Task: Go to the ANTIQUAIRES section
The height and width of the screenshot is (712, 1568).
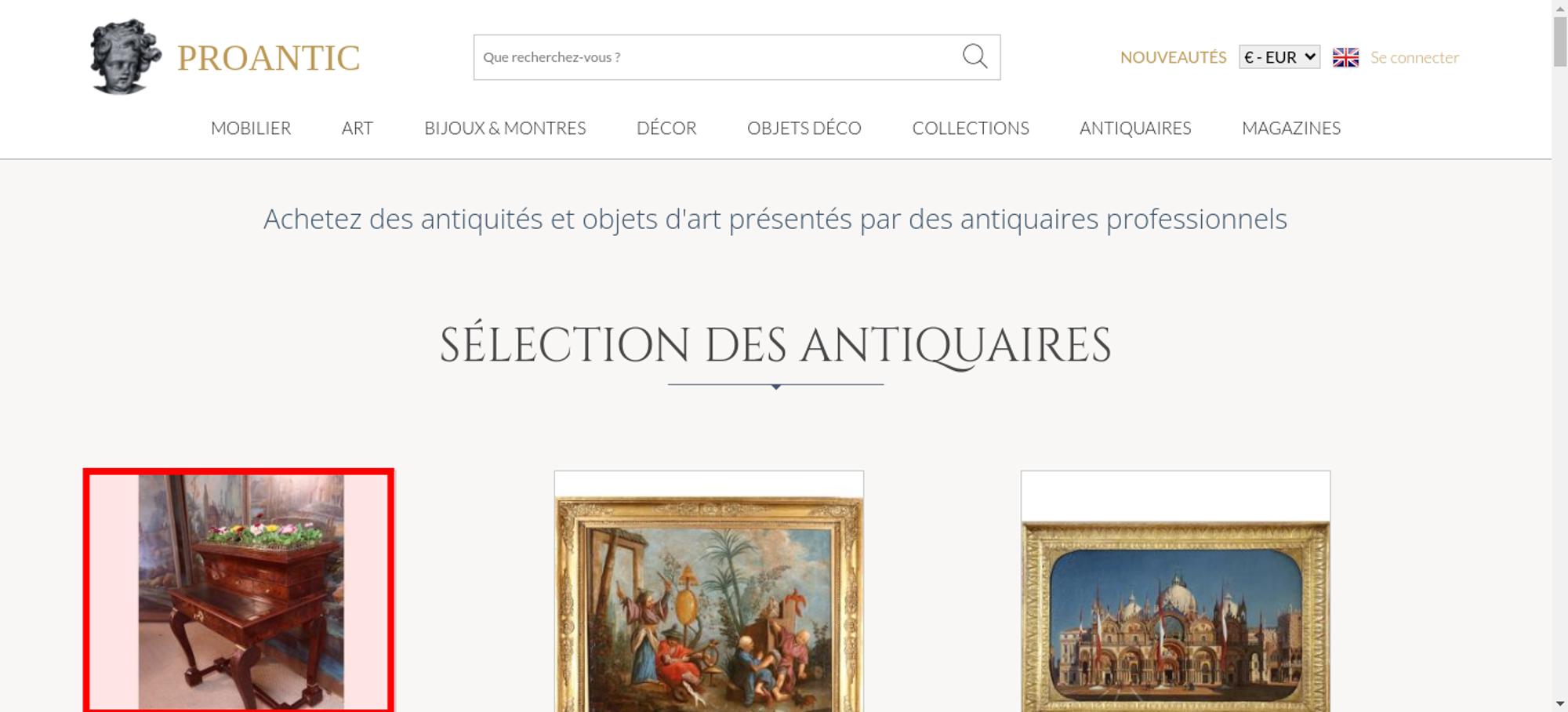Action: (x=1135, y=128)
